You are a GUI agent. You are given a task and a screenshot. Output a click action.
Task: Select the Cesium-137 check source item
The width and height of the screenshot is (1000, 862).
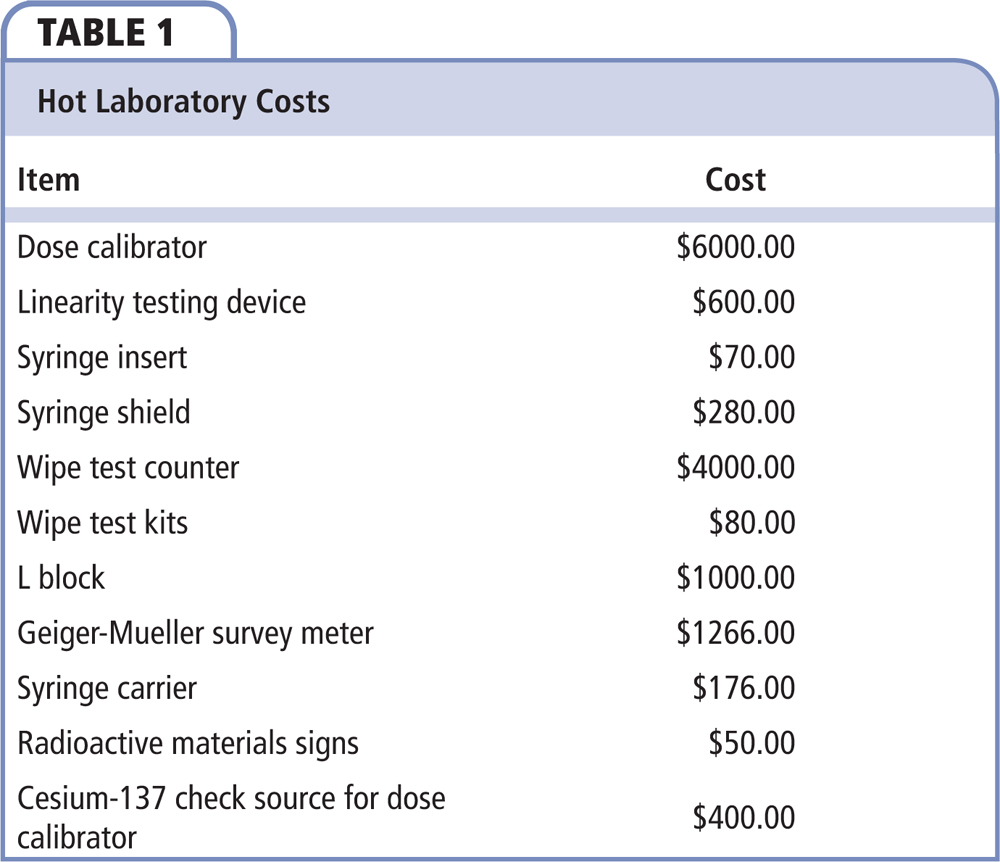pyautogui.click(x=231, y=816)
